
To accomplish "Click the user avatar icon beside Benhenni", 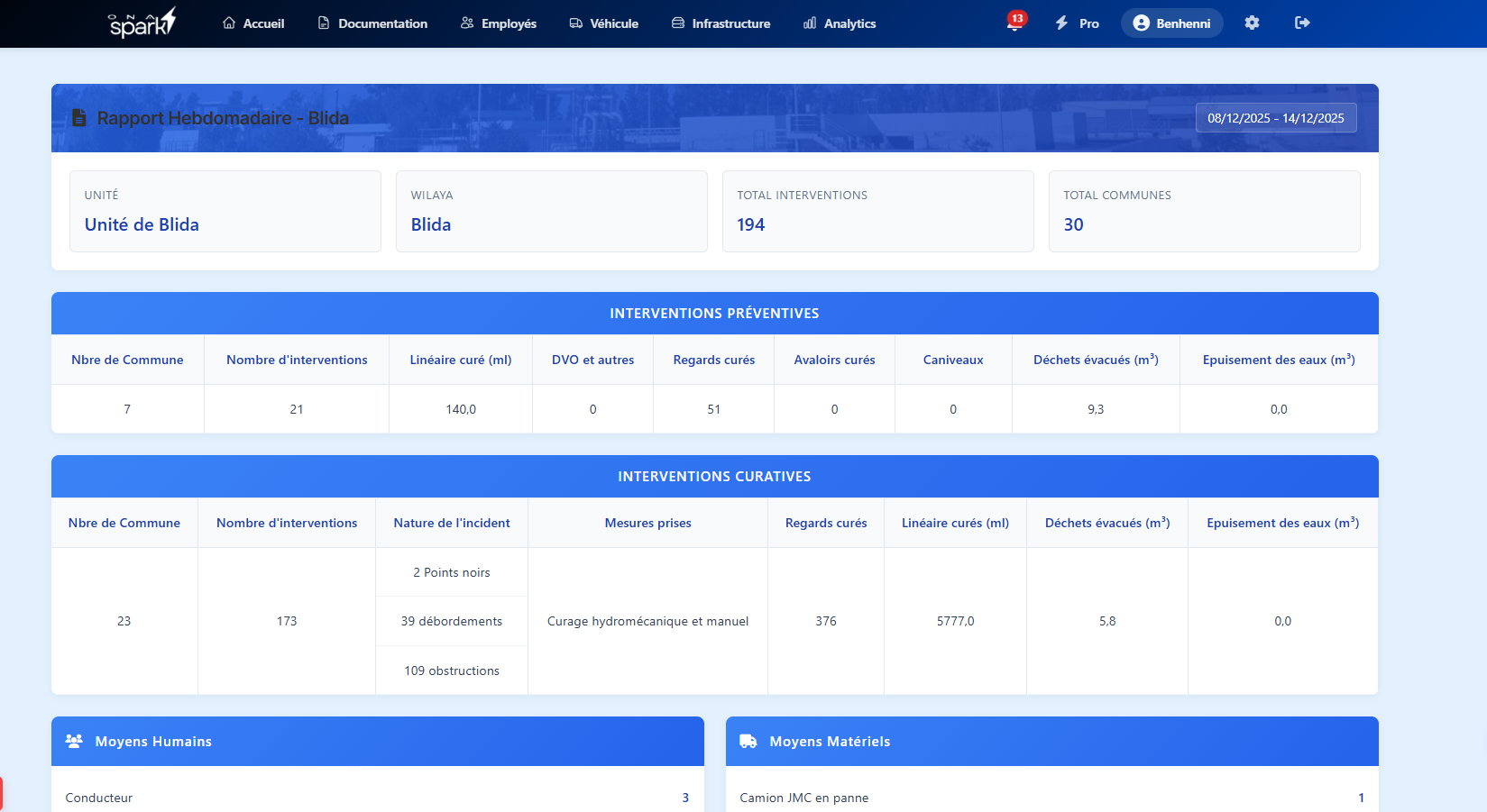I will point(1142,23).
